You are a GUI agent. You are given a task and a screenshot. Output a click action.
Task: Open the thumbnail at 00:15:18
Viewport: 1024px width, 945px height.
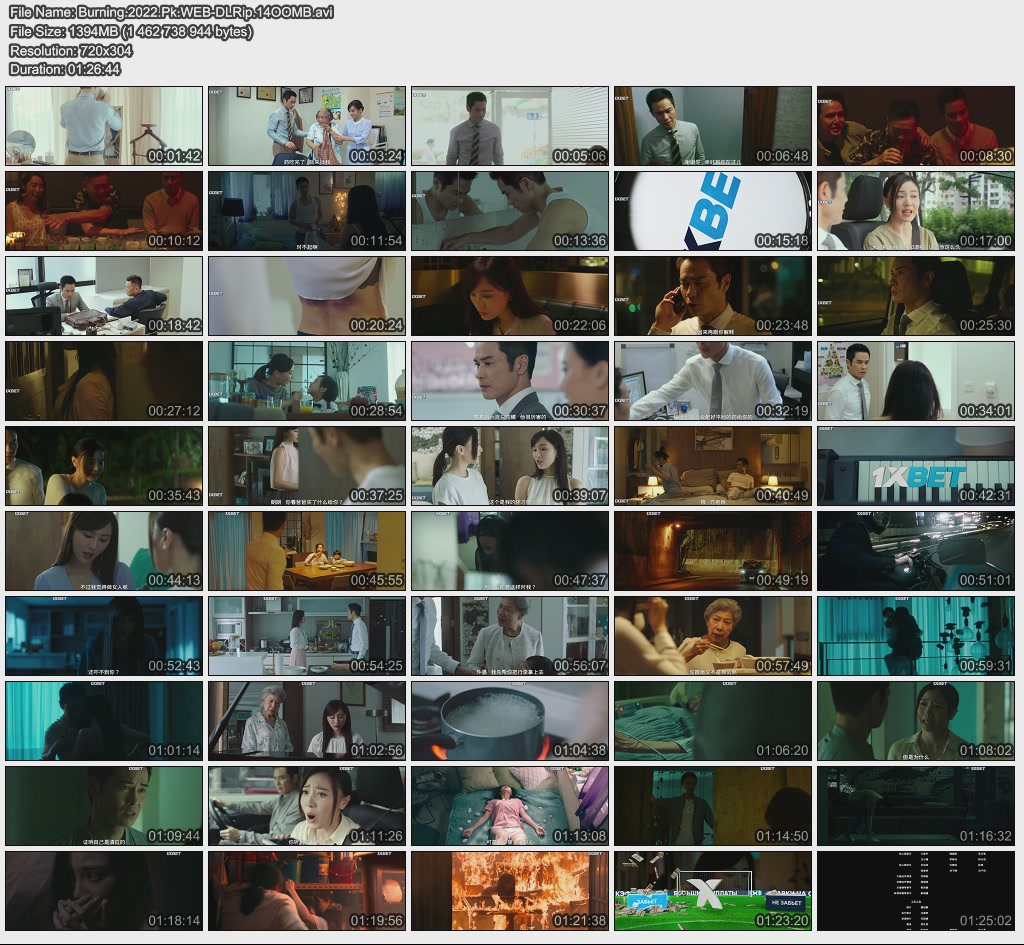coord(713,211)
